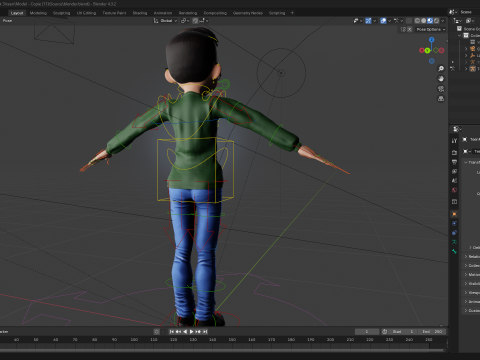
Task: Open the overlays options dropdown arrow
Action: (389, 21)
